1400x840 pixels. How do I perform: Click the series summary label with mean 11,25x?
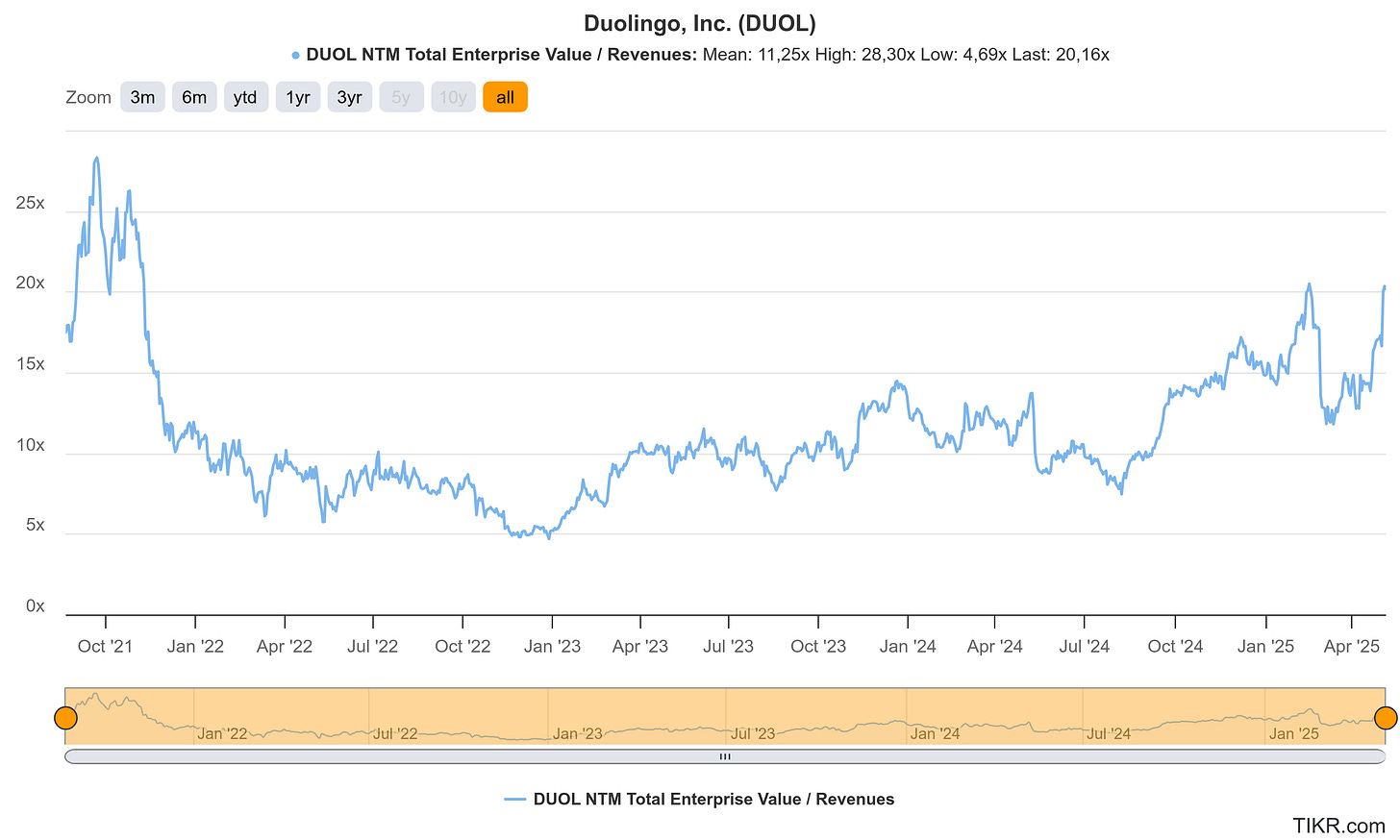tap(700, 55)
